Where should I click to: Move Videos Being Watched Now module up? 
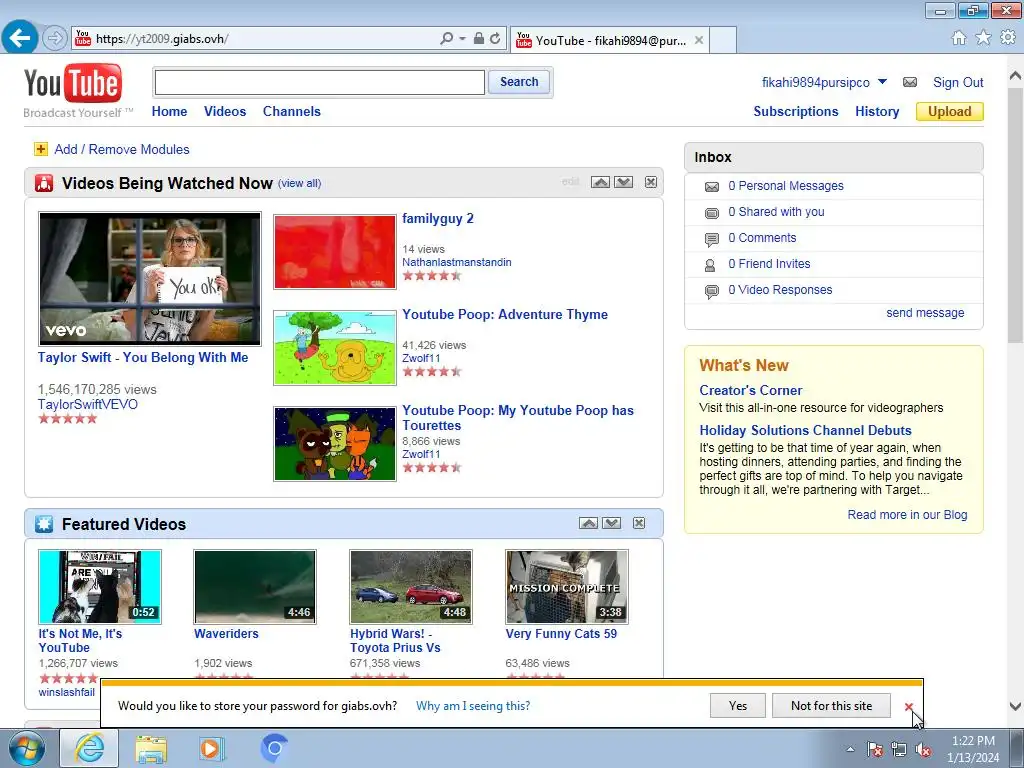point(600,182)
